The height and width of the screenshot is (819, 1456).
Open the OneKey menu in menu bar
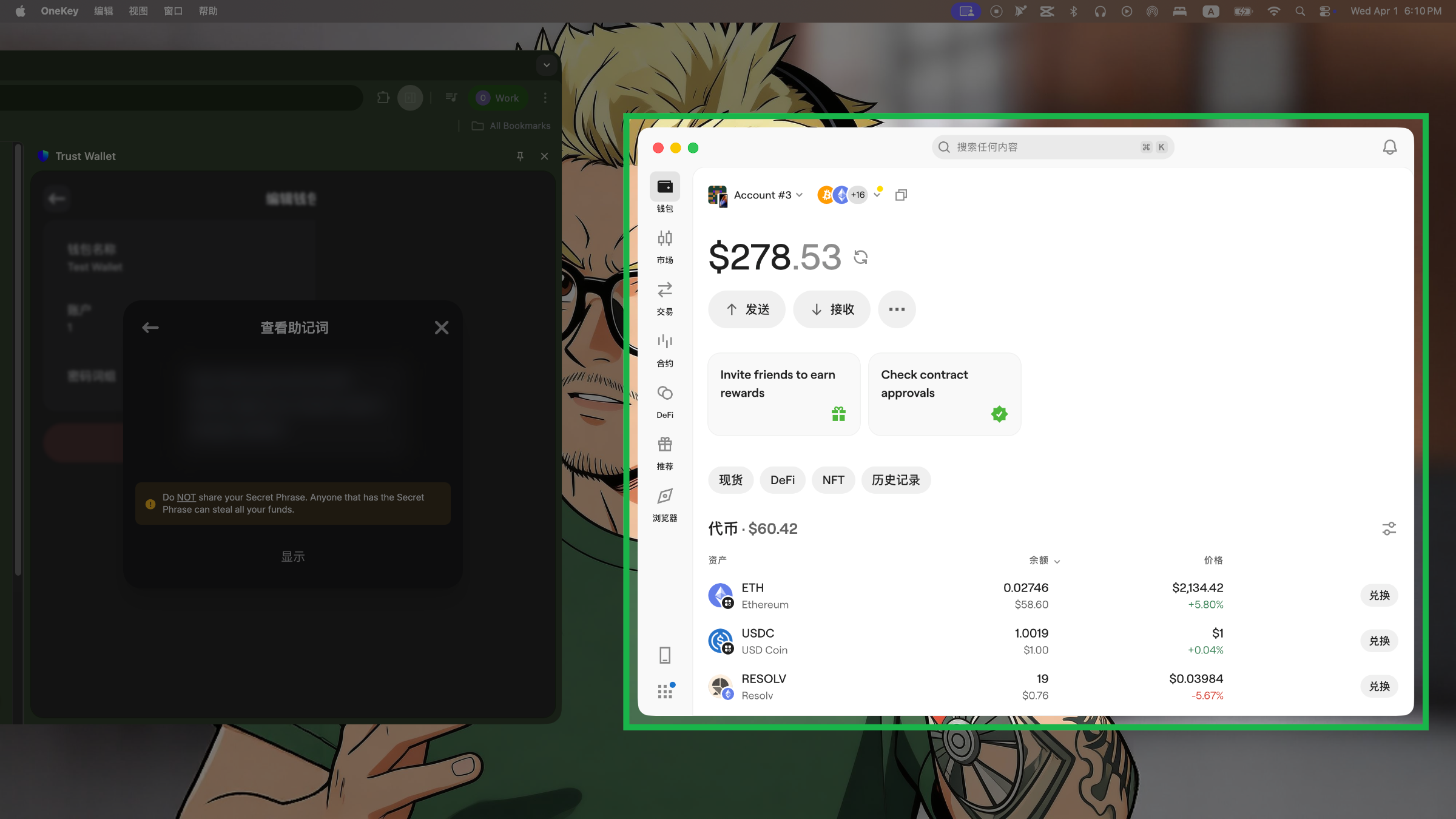tap(59, 11)
